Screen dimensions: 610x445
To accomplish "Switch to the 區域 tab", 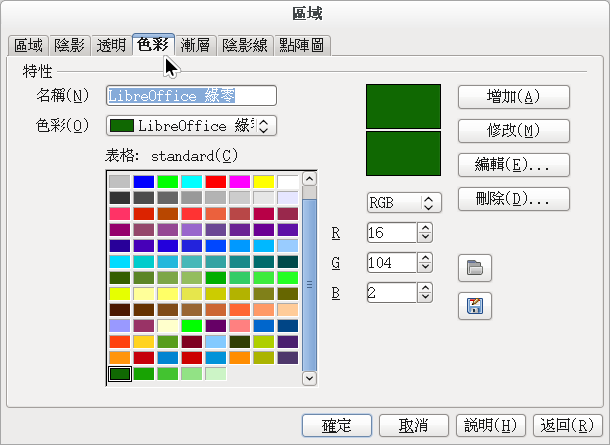I will click(28, 45).
